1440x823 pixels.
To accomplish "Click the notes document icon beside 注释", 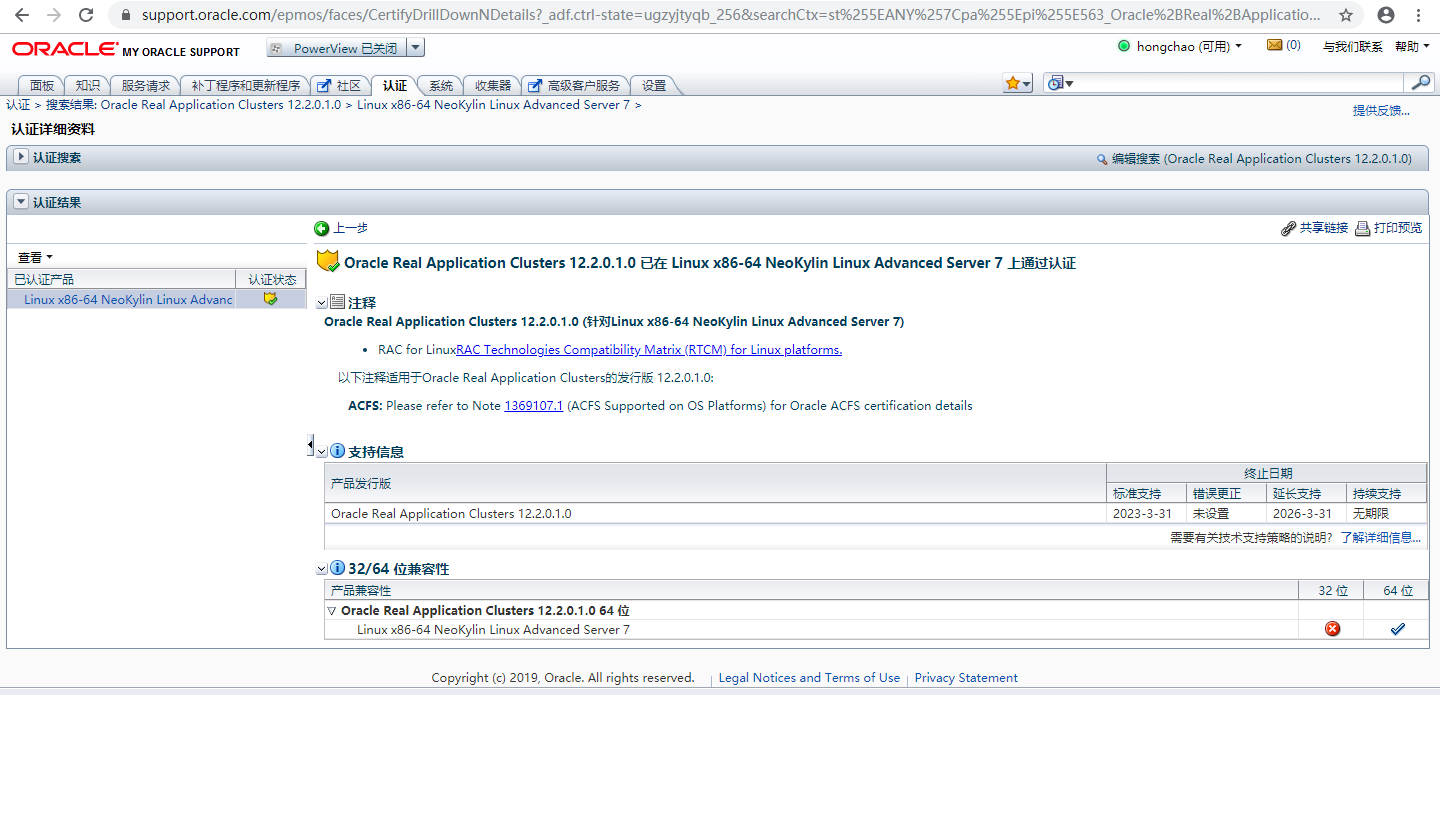I will coord(337,302).
